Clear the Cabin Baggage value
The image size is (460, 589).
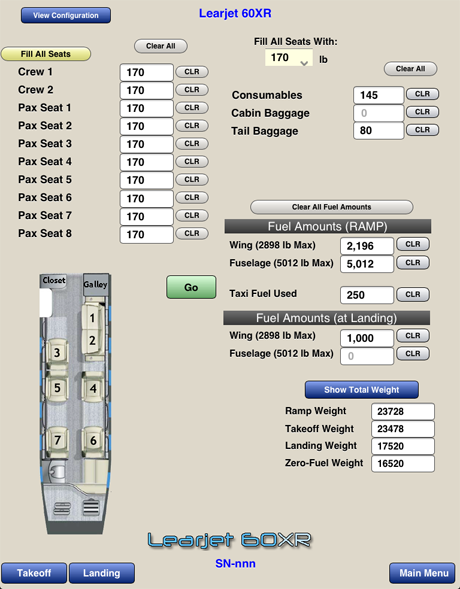pos(422,112)
